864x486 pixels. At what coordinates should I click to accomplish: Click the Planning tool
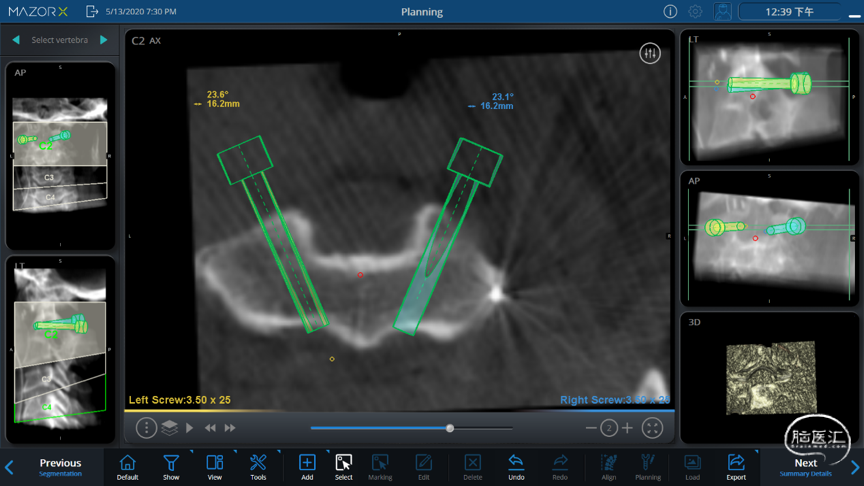tap(648, 467)
